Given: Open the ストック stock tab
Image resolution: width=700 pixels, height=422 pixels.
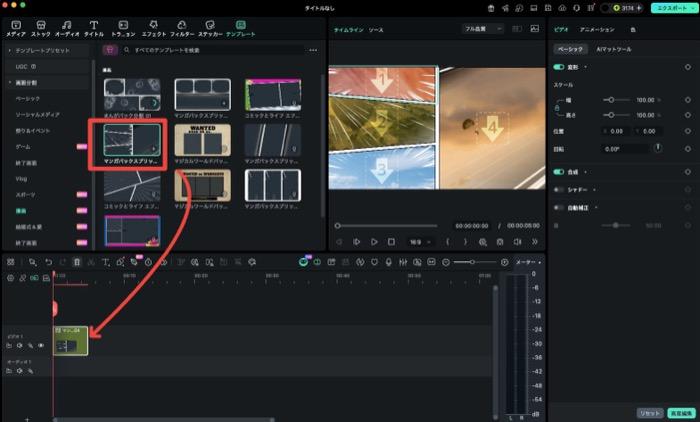Looking at the screenshot, I should [41, 29].
